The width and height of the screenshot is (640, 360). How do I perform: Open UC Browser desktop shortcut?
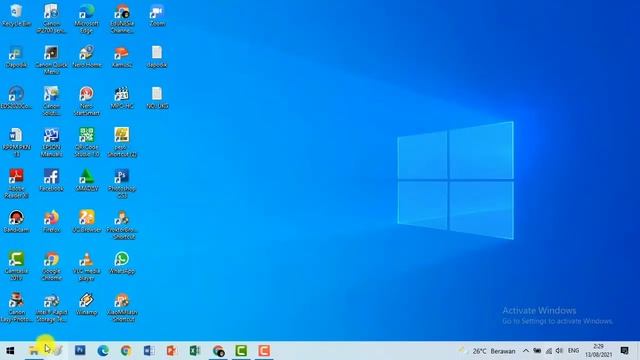87,221
